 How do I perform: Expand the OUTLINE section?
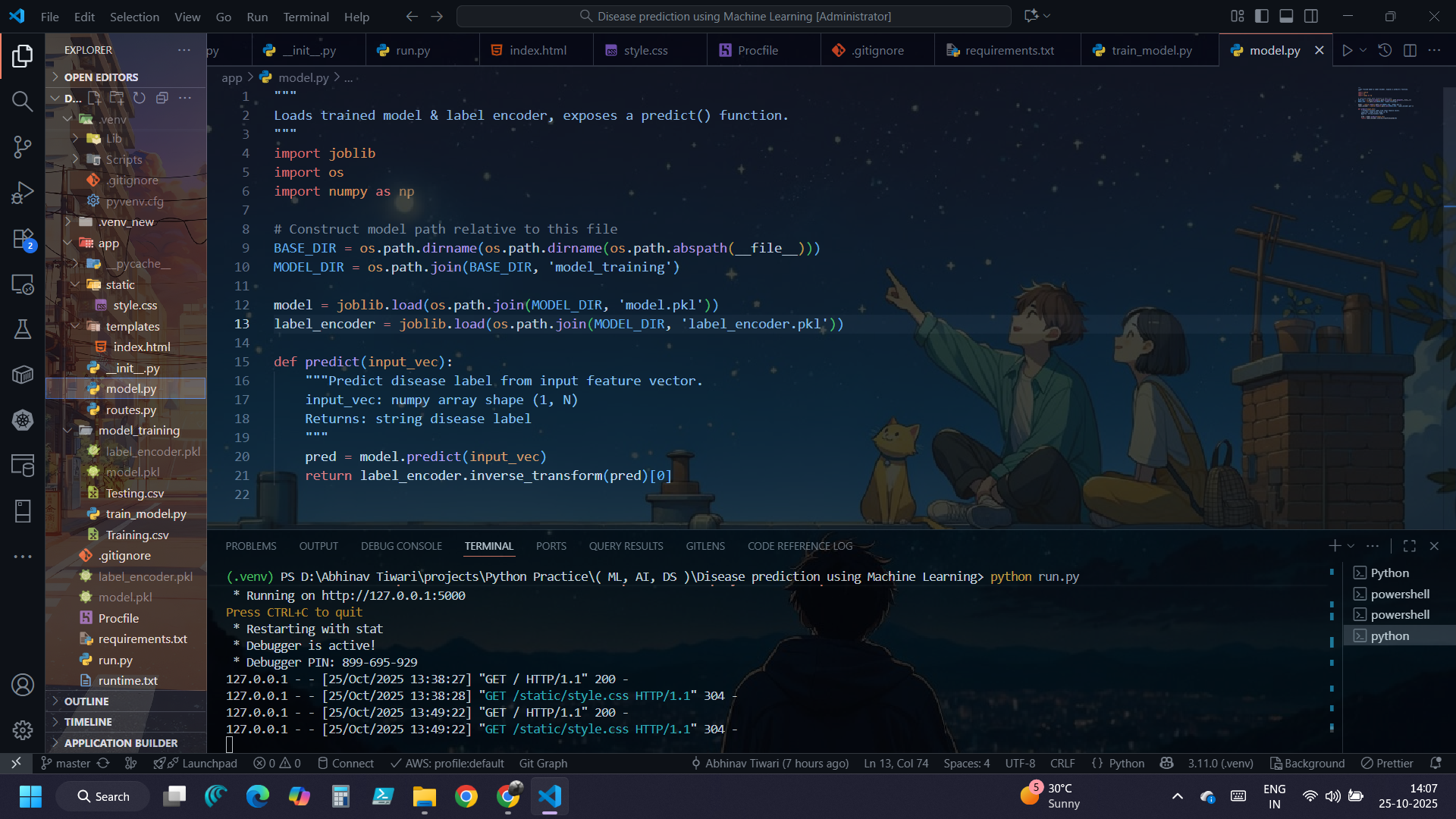(86, 701)
